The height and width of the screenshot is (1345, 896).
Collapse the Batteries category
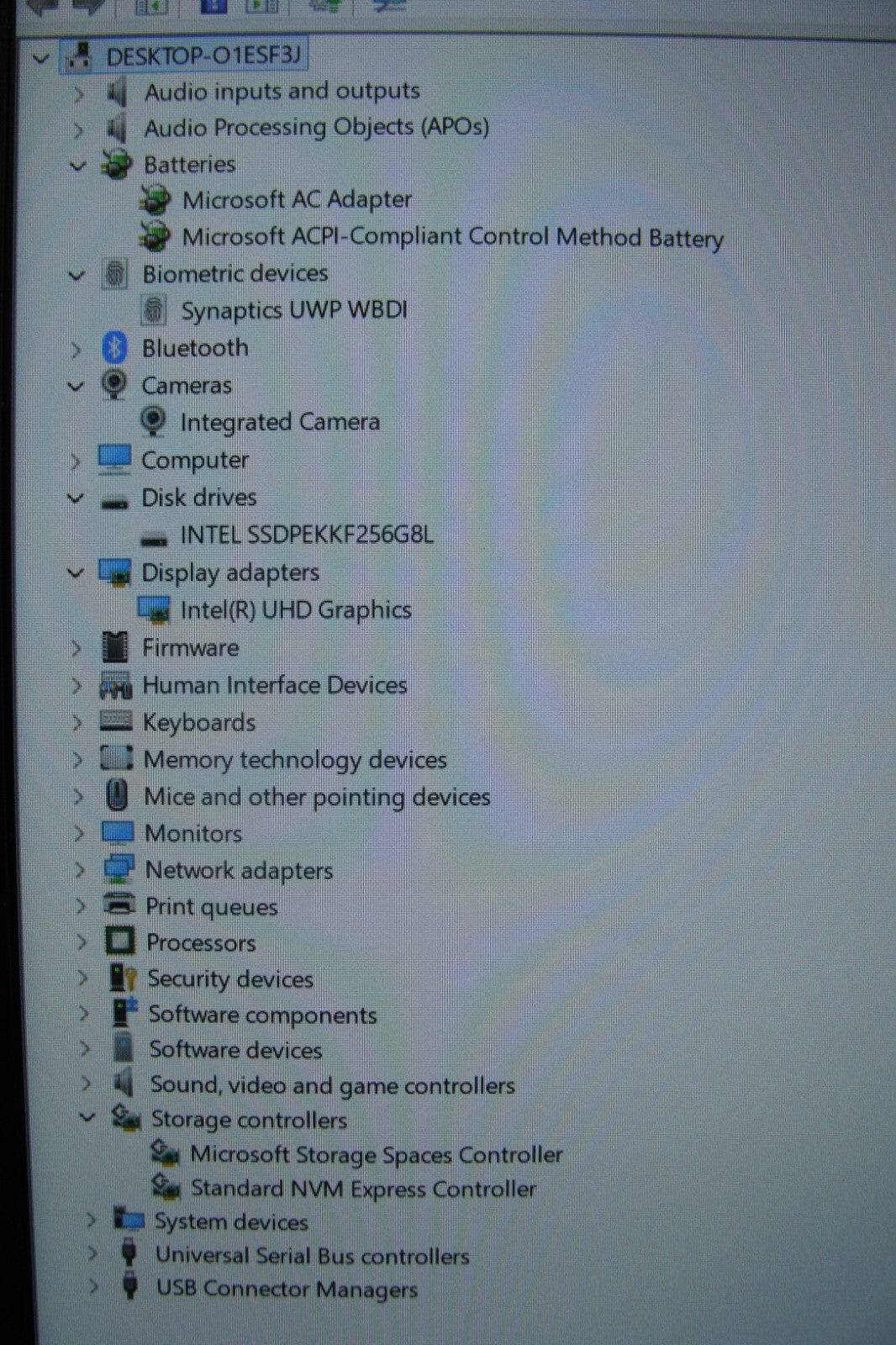pos(78,166)
